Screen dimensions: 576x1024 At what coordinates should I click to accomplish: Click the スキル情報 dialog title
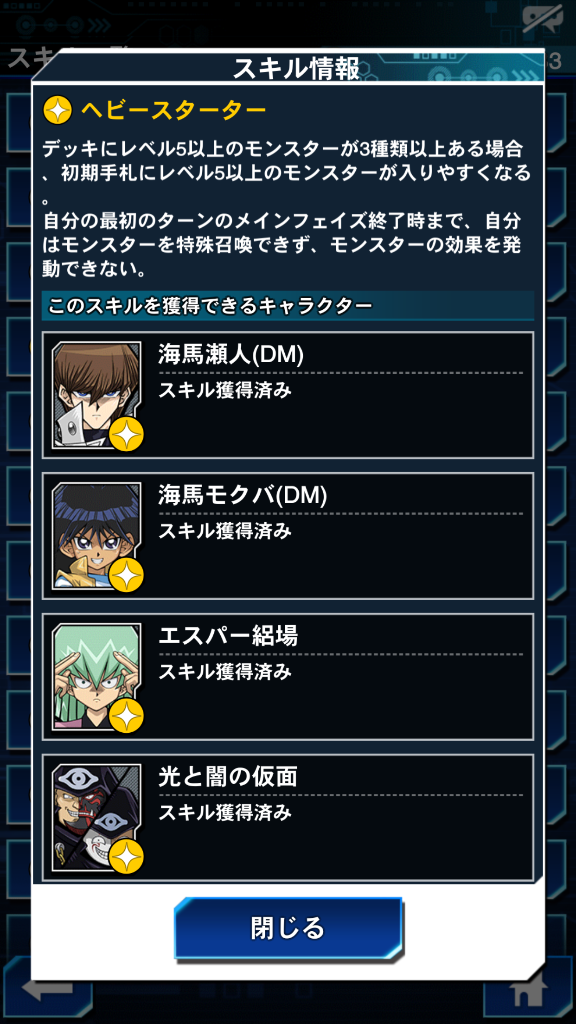(296, 69)
